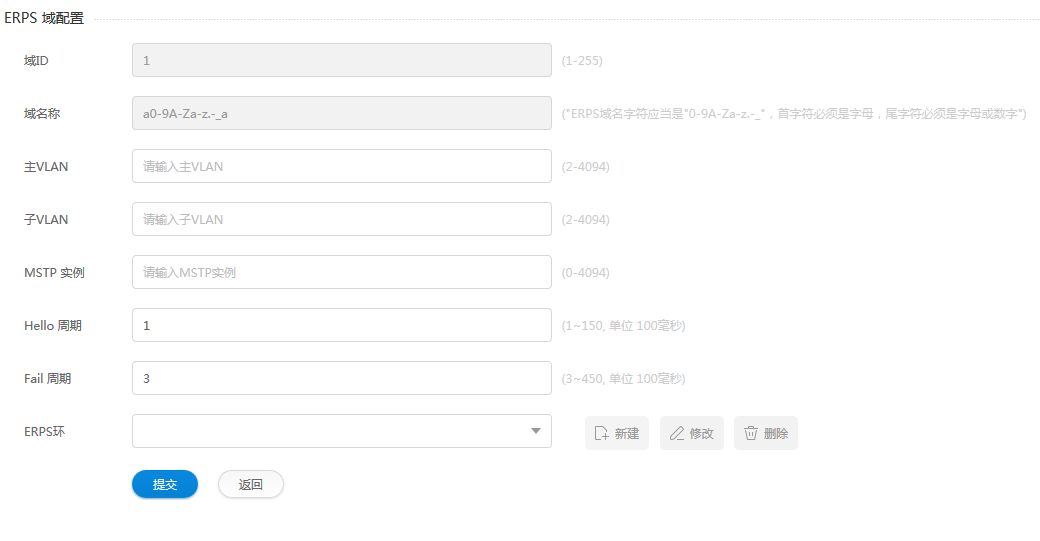
Task: Click the disabled 域名称 field
Action: pos(342,113)
